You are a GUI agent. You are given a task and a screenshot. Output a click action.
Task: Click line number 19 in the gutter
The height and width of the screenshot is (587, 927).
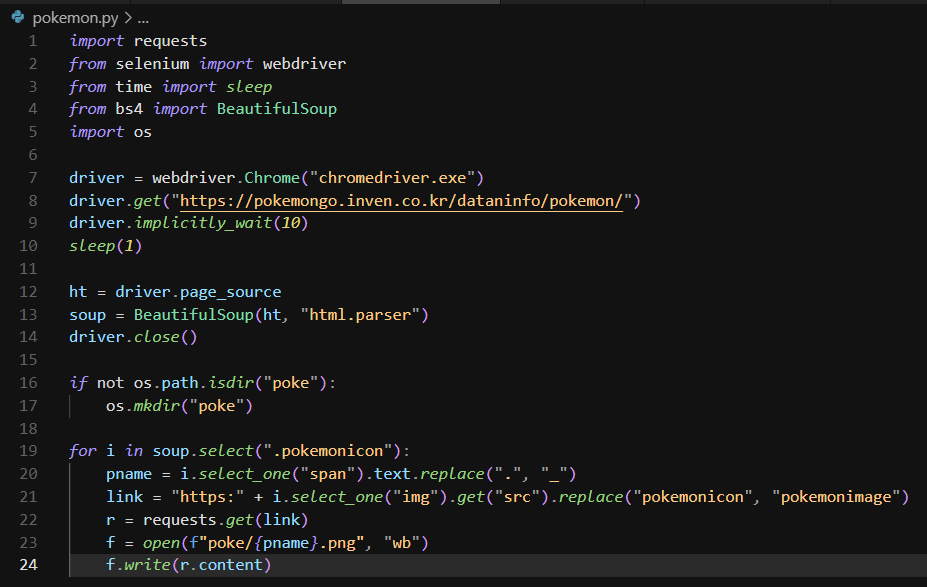pyautogui.click(x=29, y=451)
